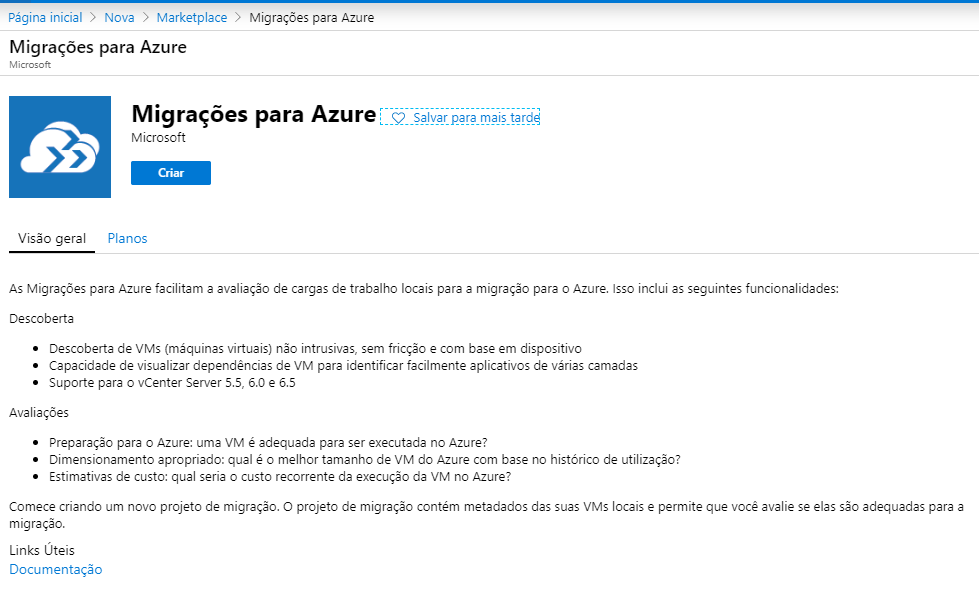Select 'Salvar para mais tarde' text

pyautogui.click(x=476, y=118)
